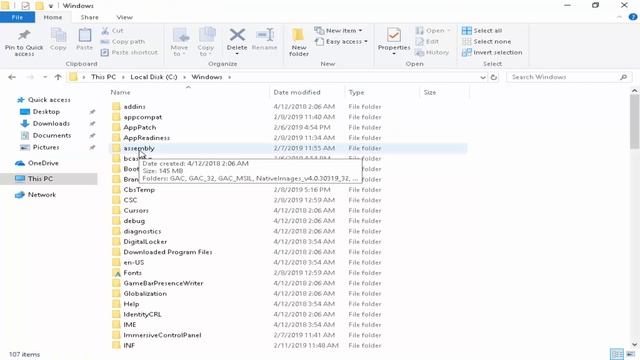Open the Help icon in the ribbon

coord(633,17)
